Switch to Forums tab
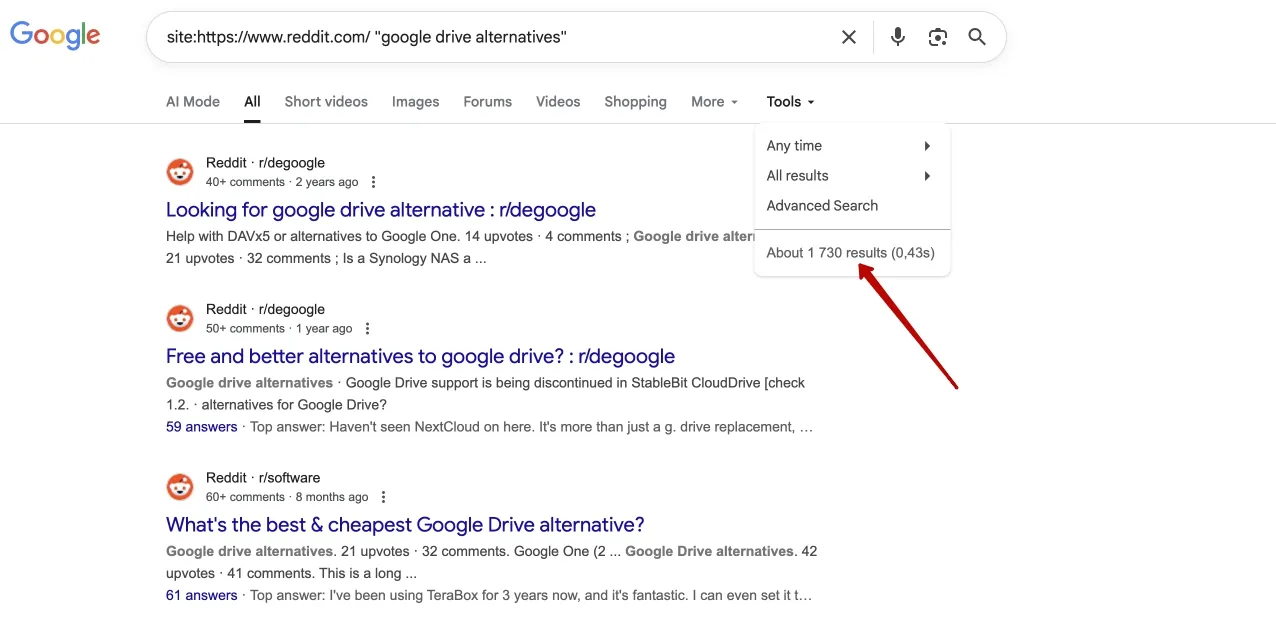 [488, 102]
